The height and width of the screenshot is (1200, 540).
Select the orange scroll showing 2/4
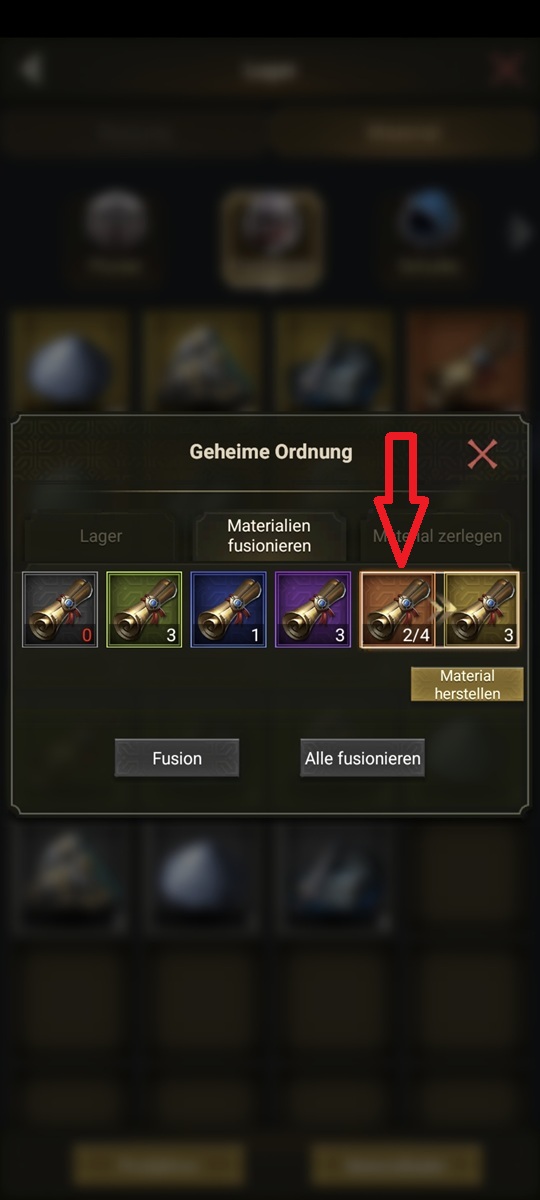click(398, 610)
